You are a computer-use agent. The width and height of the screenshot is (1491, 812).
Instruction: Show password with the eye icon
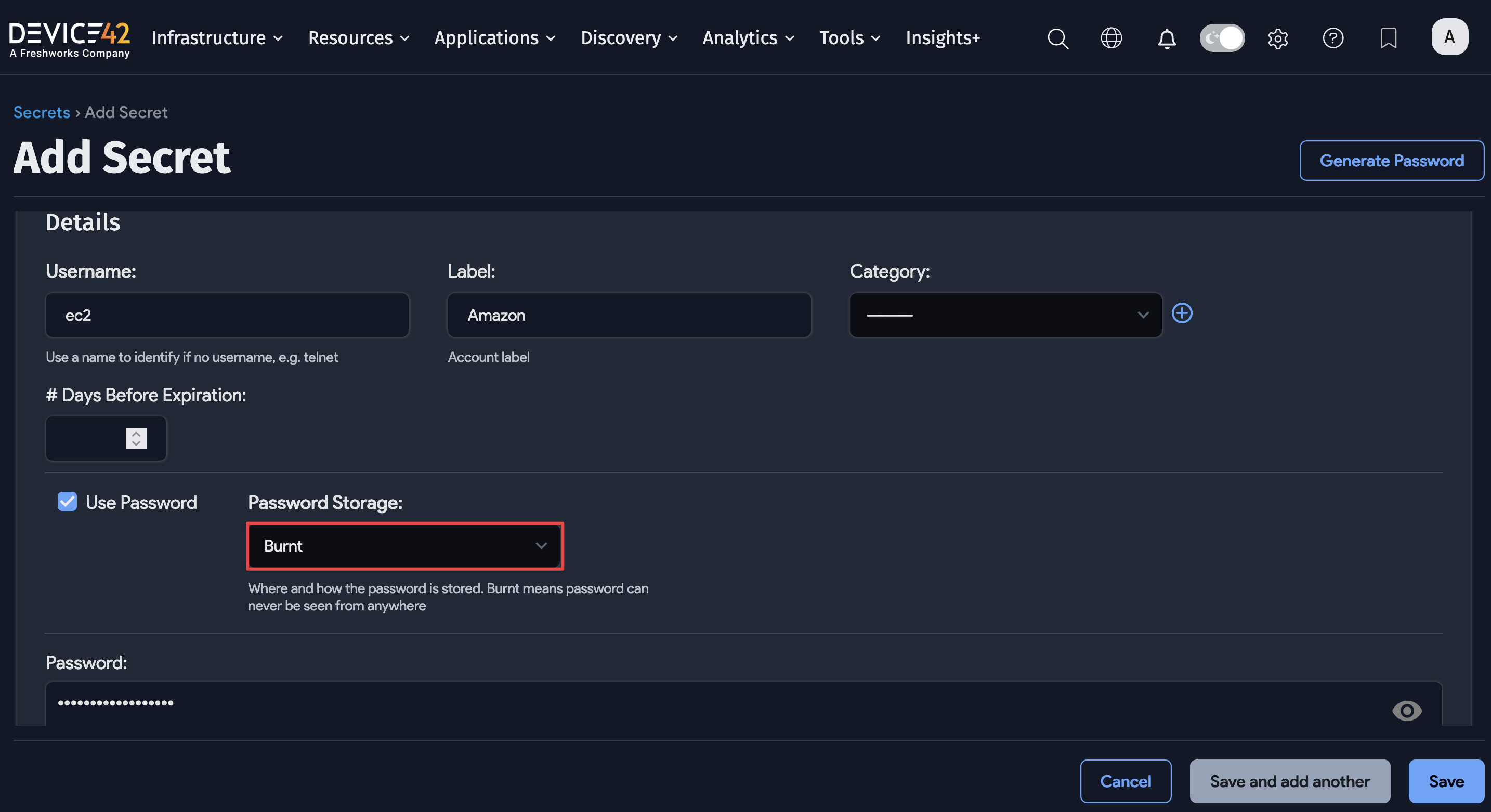coord(1406,710)
